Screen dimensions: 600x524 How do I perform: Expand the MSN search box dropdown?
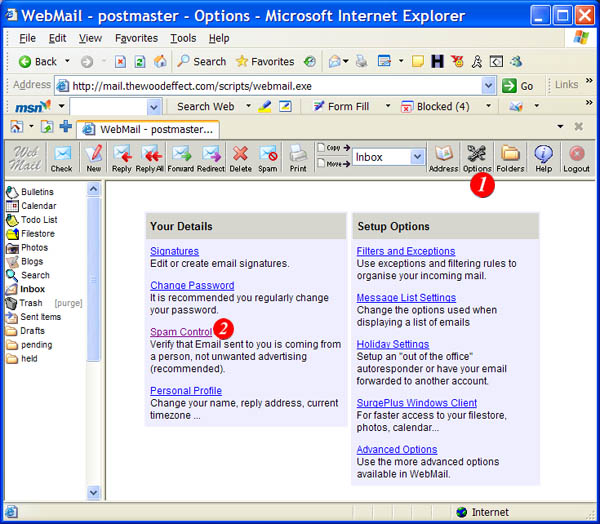click(158, 106)
